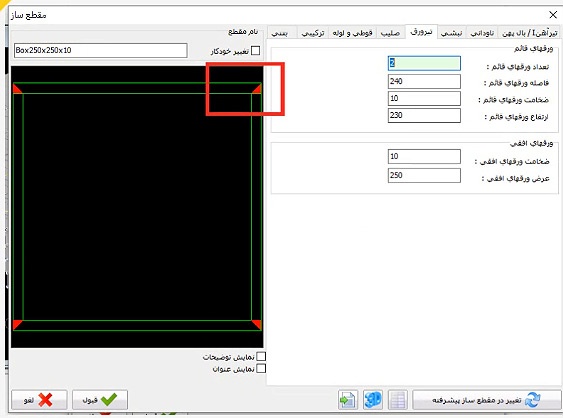This screenshot has height=418, width=563.
Task: Click the import section icon with green arrow
Action: click(x=348, y=399)
